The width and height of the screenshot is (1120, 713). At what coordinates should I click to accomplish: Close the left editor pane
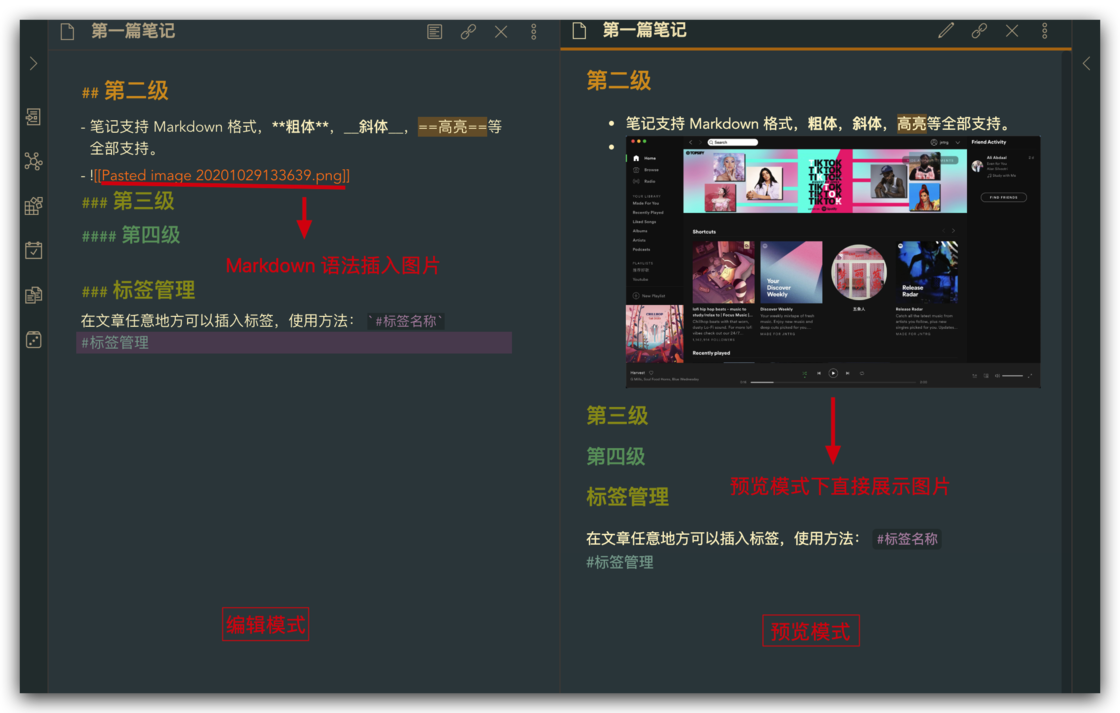(501, 31)
